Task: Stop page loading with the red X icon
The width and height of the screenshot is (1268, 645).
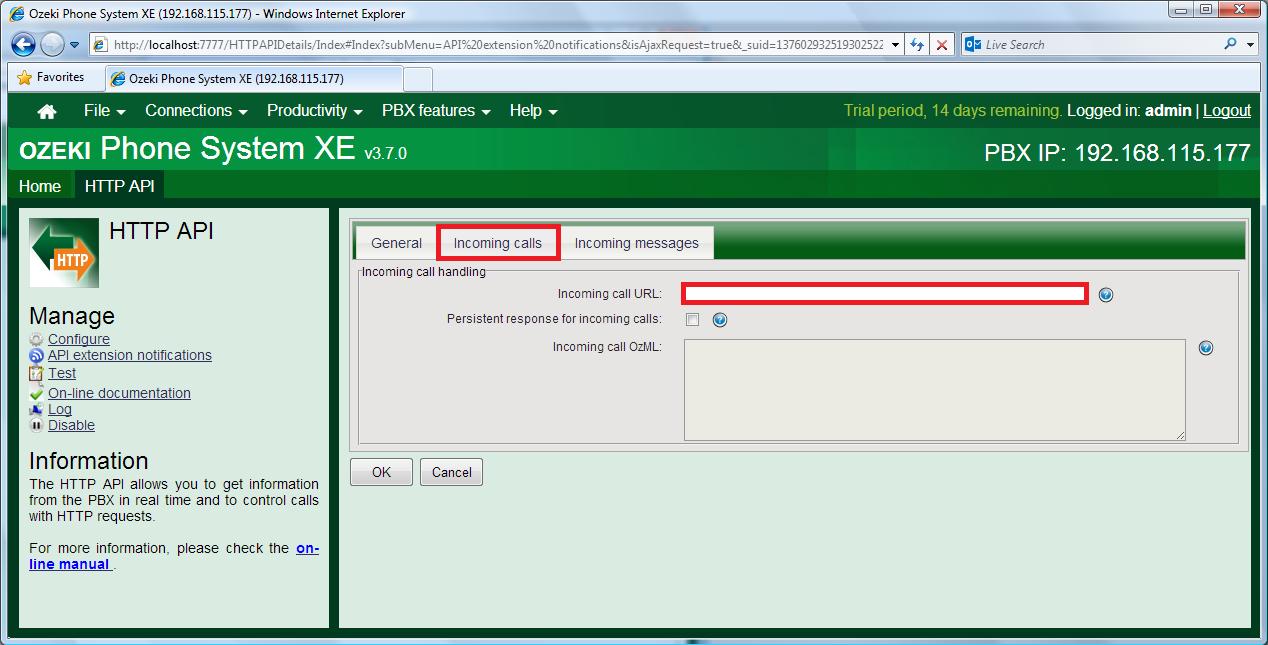Action: coord(941,45)
